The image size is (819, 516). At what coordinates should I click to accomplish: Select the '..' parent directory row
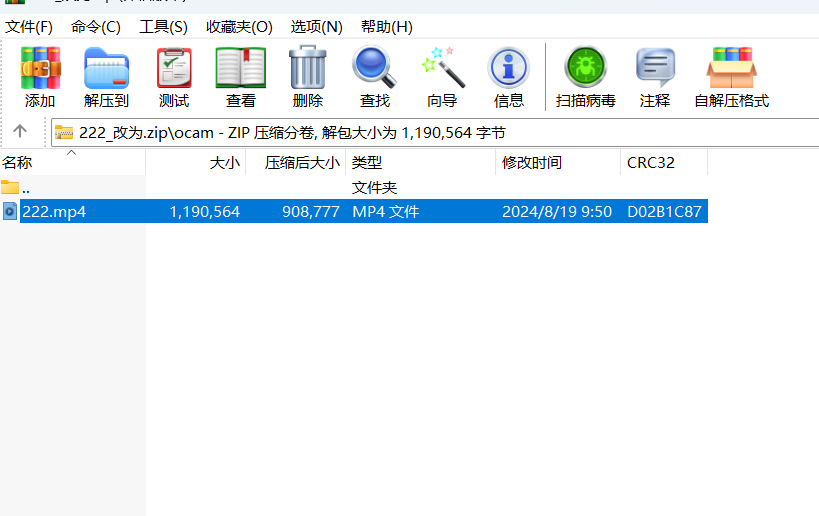tap(354, 187)
